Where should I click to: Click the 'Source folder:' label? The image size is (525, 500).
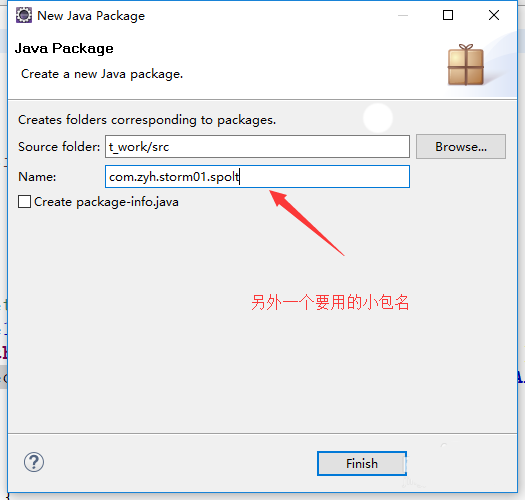pyautogui.click(x=59, y=147)
